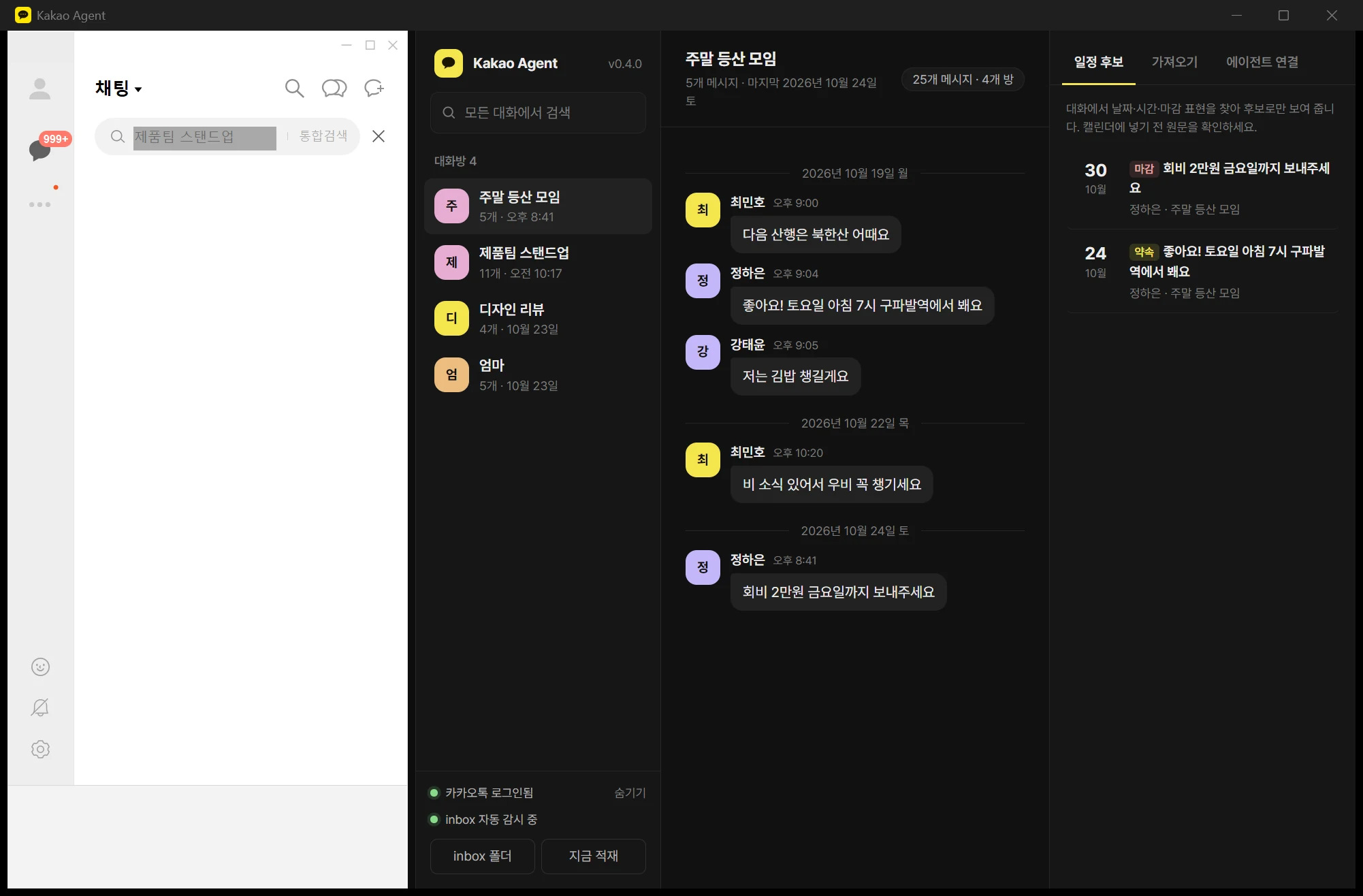Image resolution: width=1363 pixels, height=896 pixels.
Task: Open the 30 10월 마감 schedule candidate card
Action: pos(1202,188)
